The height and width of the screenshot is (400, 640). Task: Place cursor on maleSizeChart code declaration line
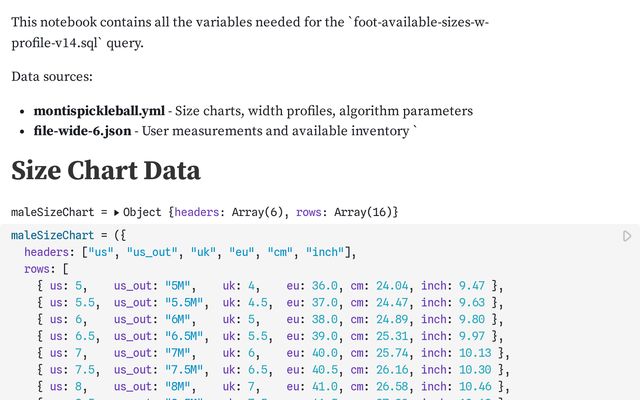point(68,236)
